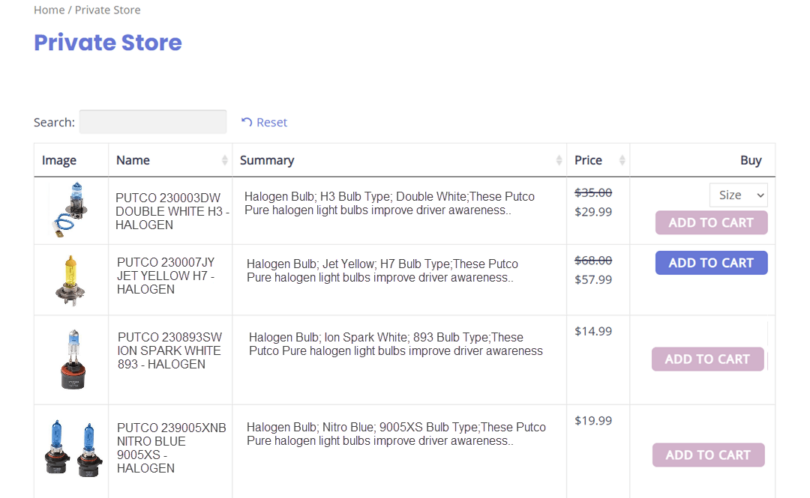Add Putco 230007JY Jet Yellow to cart
The width and height of the screenshot is (810, 498).
pos(711,263)
